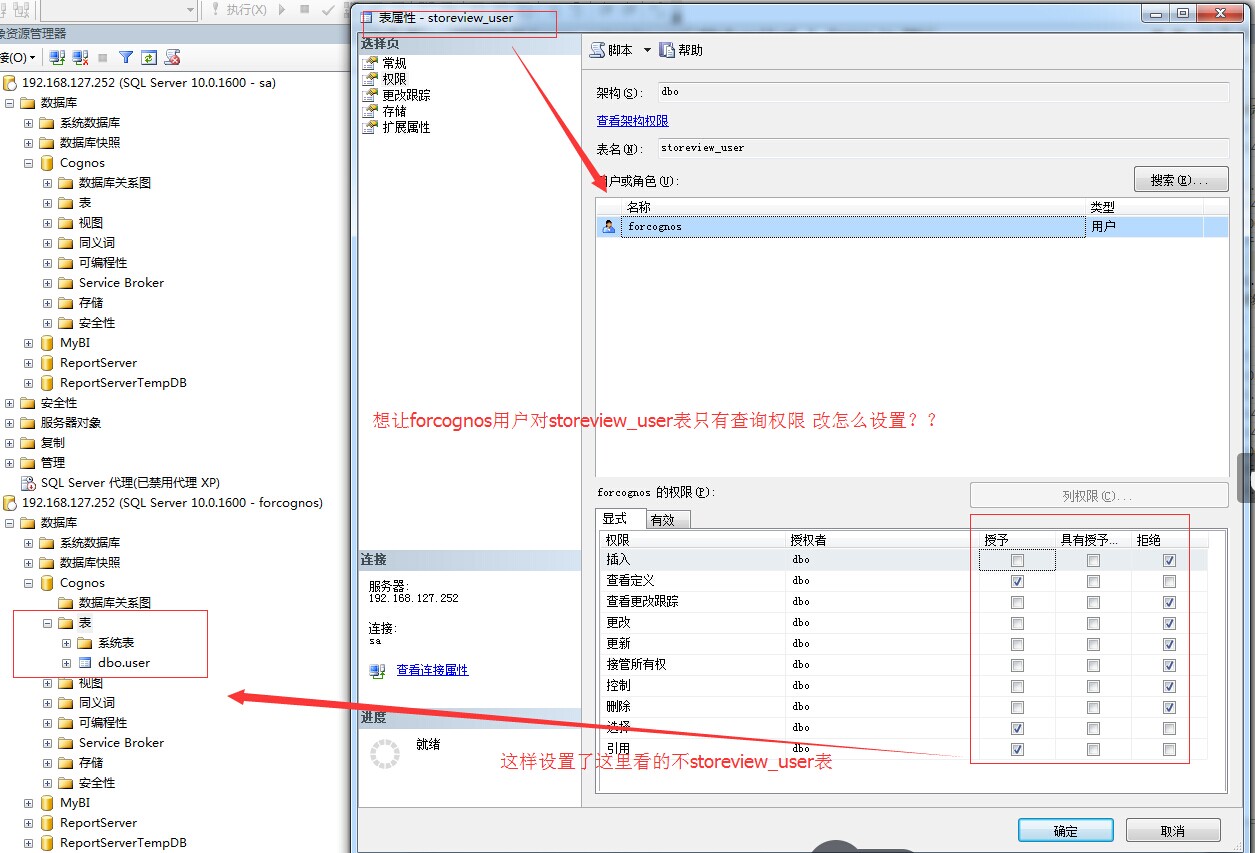Image resolution: width=1255 pixels, height=853 pixels.
Task: Expand dbo.user table in forcognos connection
Action: click(x=66, y=663)
